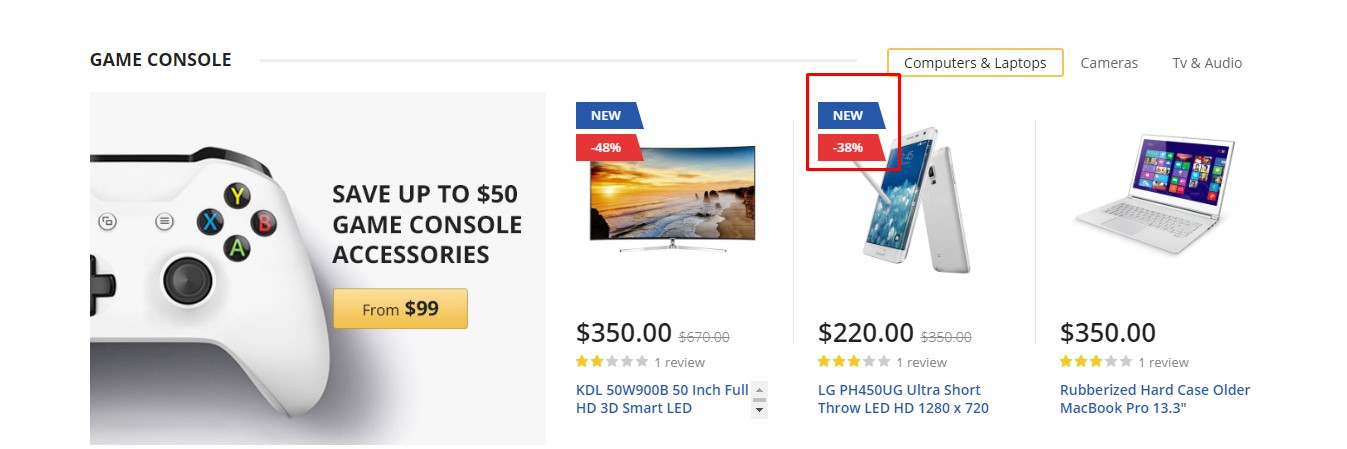The width and height of the screenshot is (1347, 449).
Task: Click the From $99 button
Action: (x=400, y=309)
